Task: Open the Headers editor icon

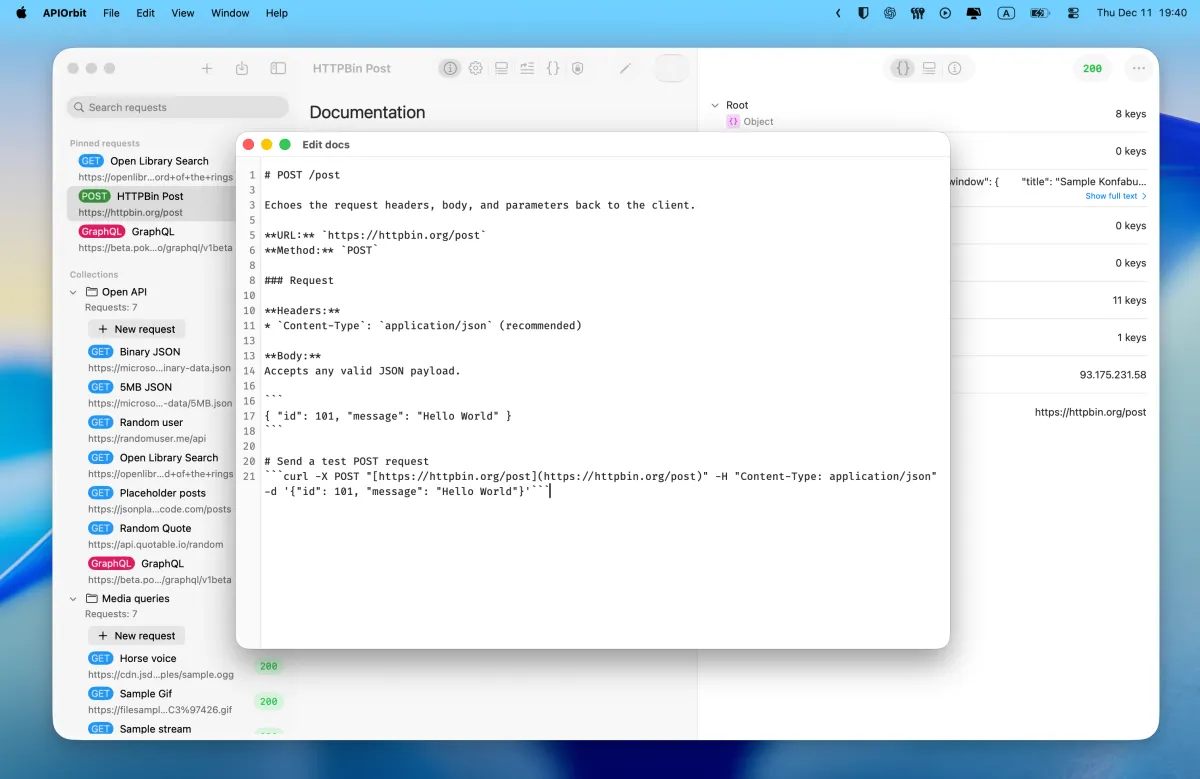Action: click(x=501, y=68)
